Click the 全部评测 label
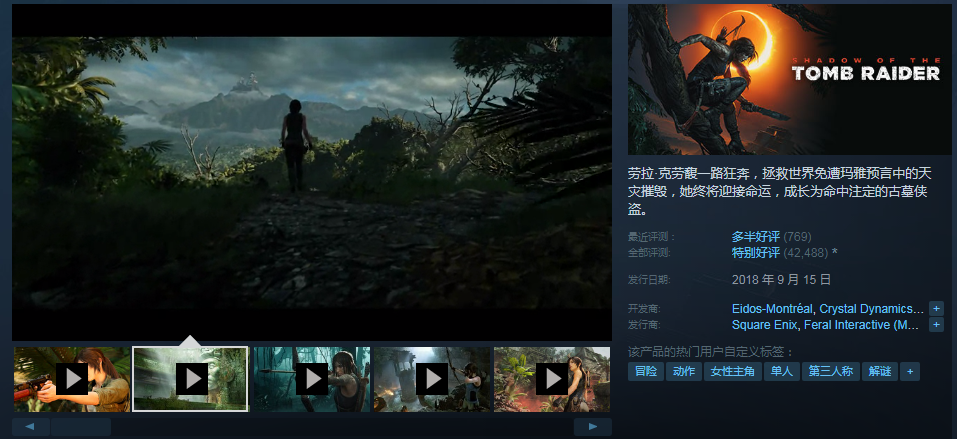Image resolution: width=957 pixels, height=439 pixels. (650, 253)
